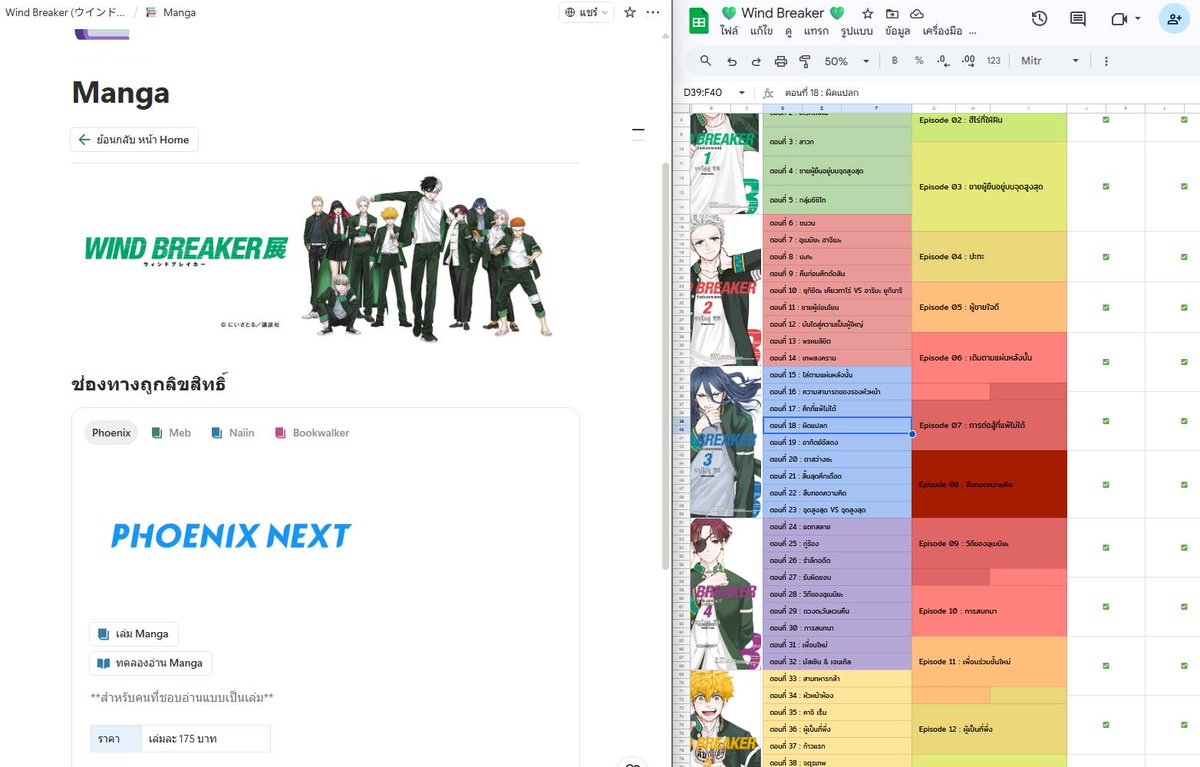1200x767 pixels.
Task: Open more toolbar options vertical dots
Action: click(x=1106, y=61)
